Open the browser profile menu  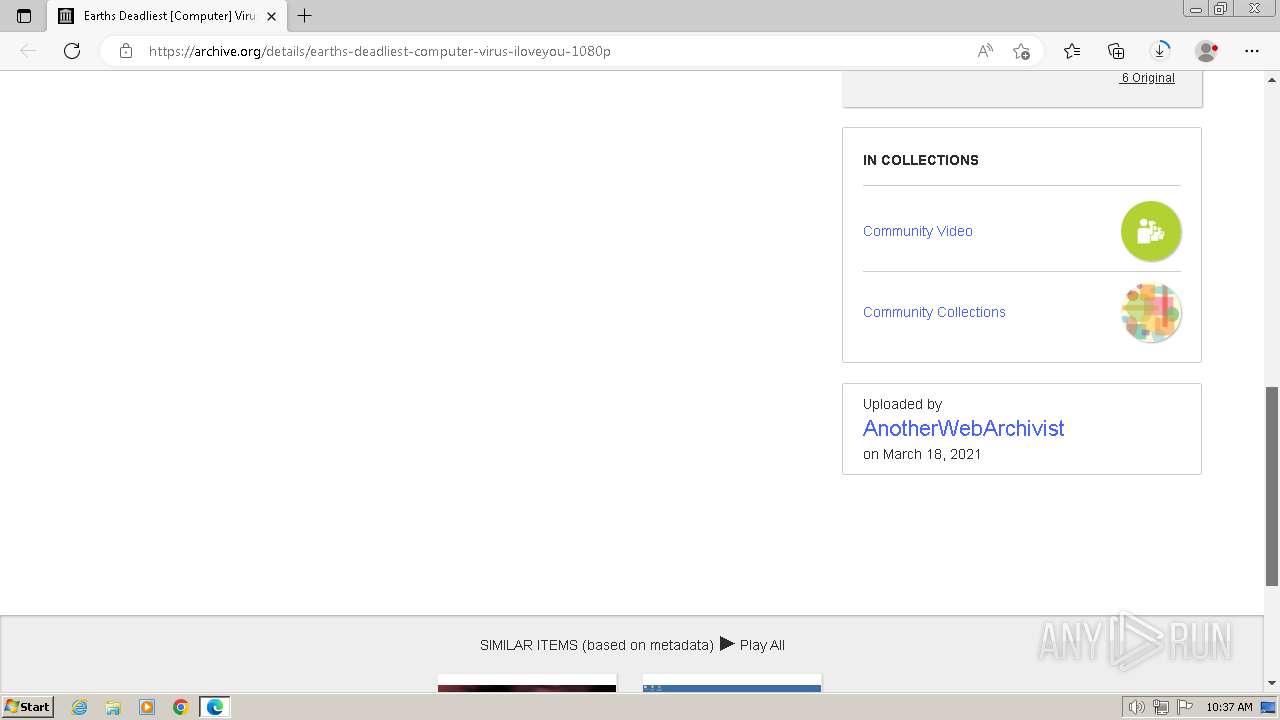[1207, 51]
